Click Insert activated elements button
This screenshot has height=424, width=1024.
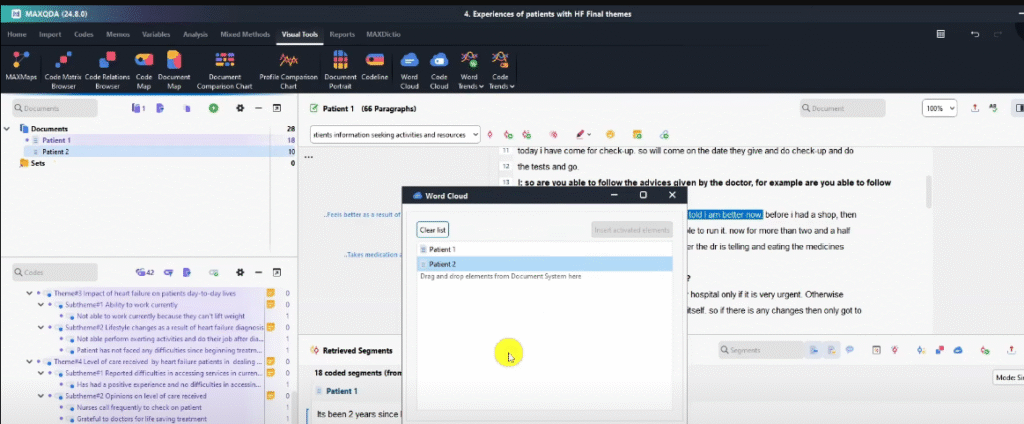[x=632, y=230]
